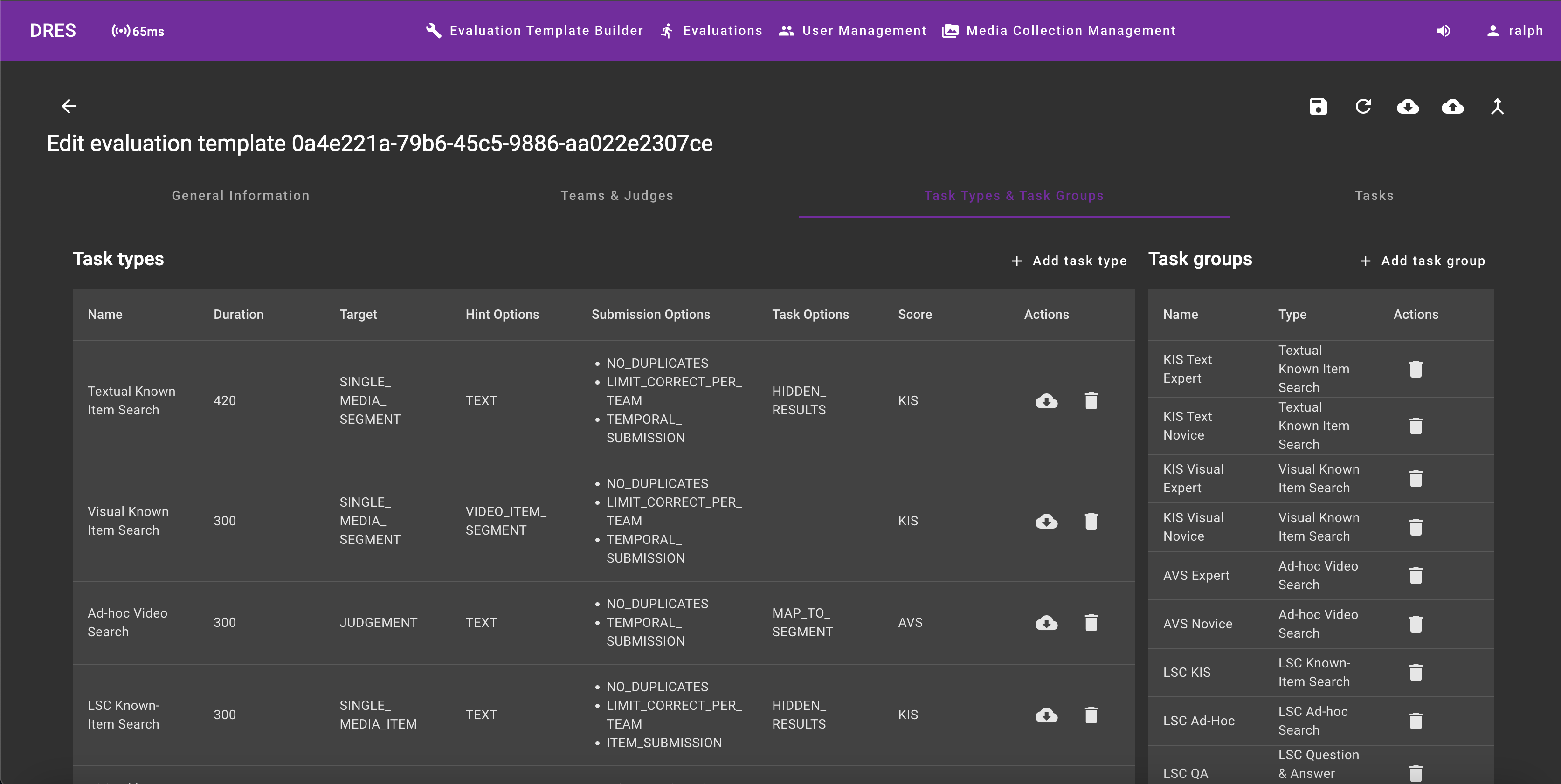Screen dimensions: 1561x784
Task: Download the Ad-hoc Video Search task type
Action: point(1046,622)
